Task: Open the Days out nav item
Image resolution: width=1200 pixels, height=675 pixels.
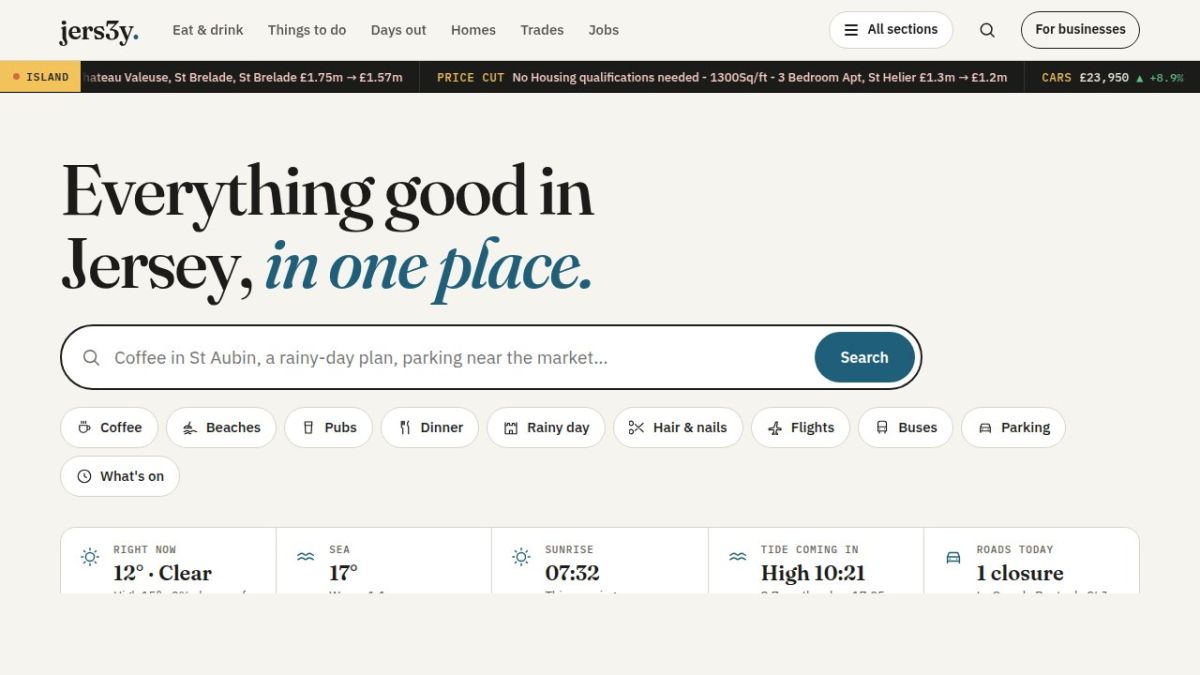Action: pos(398,30)
